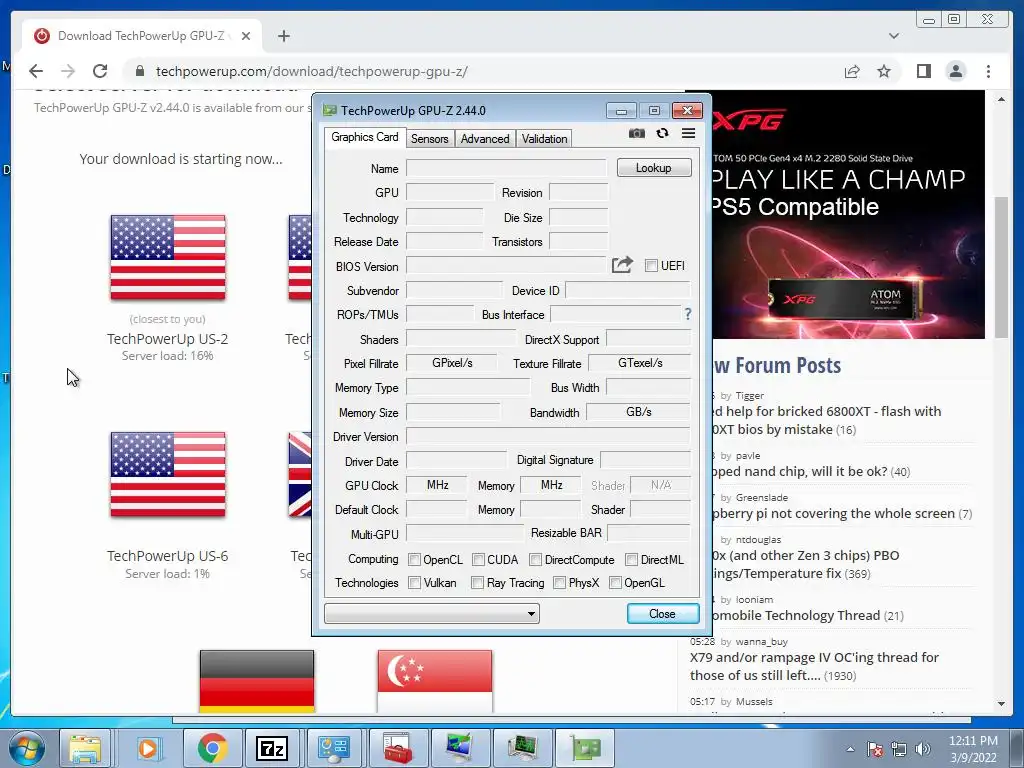Switch to the Validation tab

click(x=544, y=138)
